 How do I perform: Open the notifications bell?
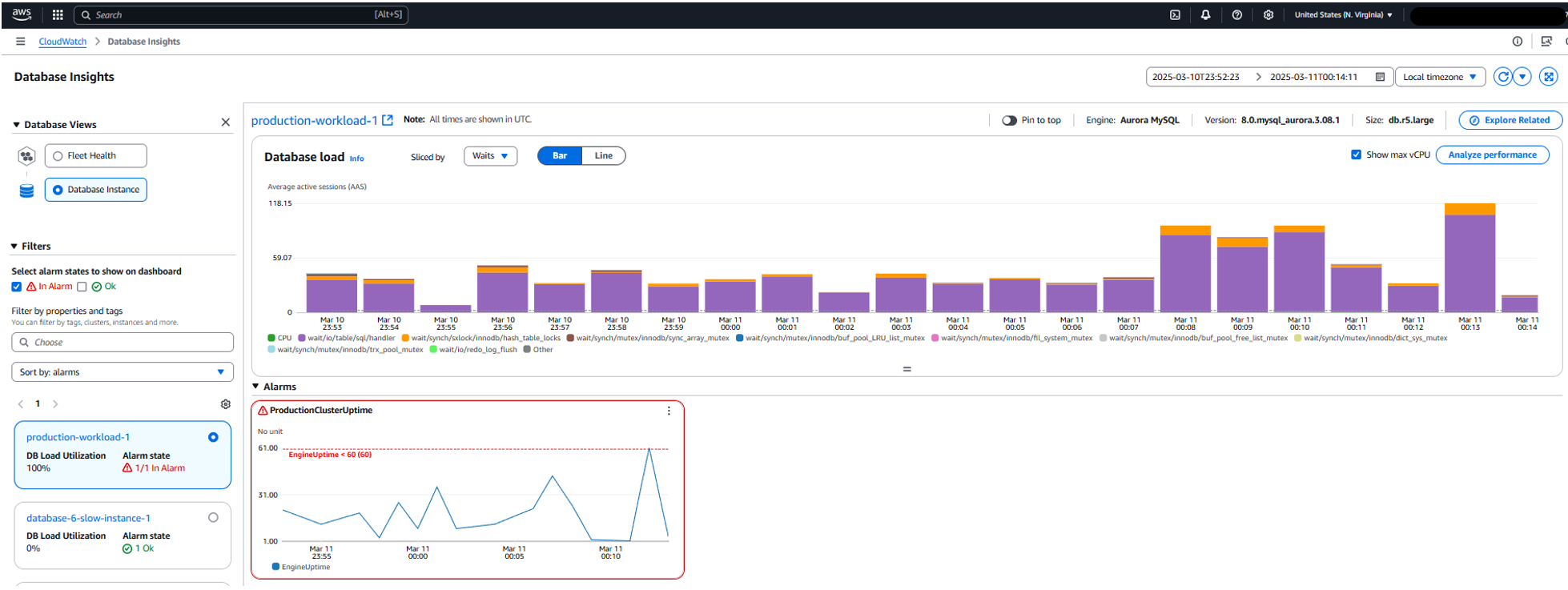click(x=1205, y=14)
